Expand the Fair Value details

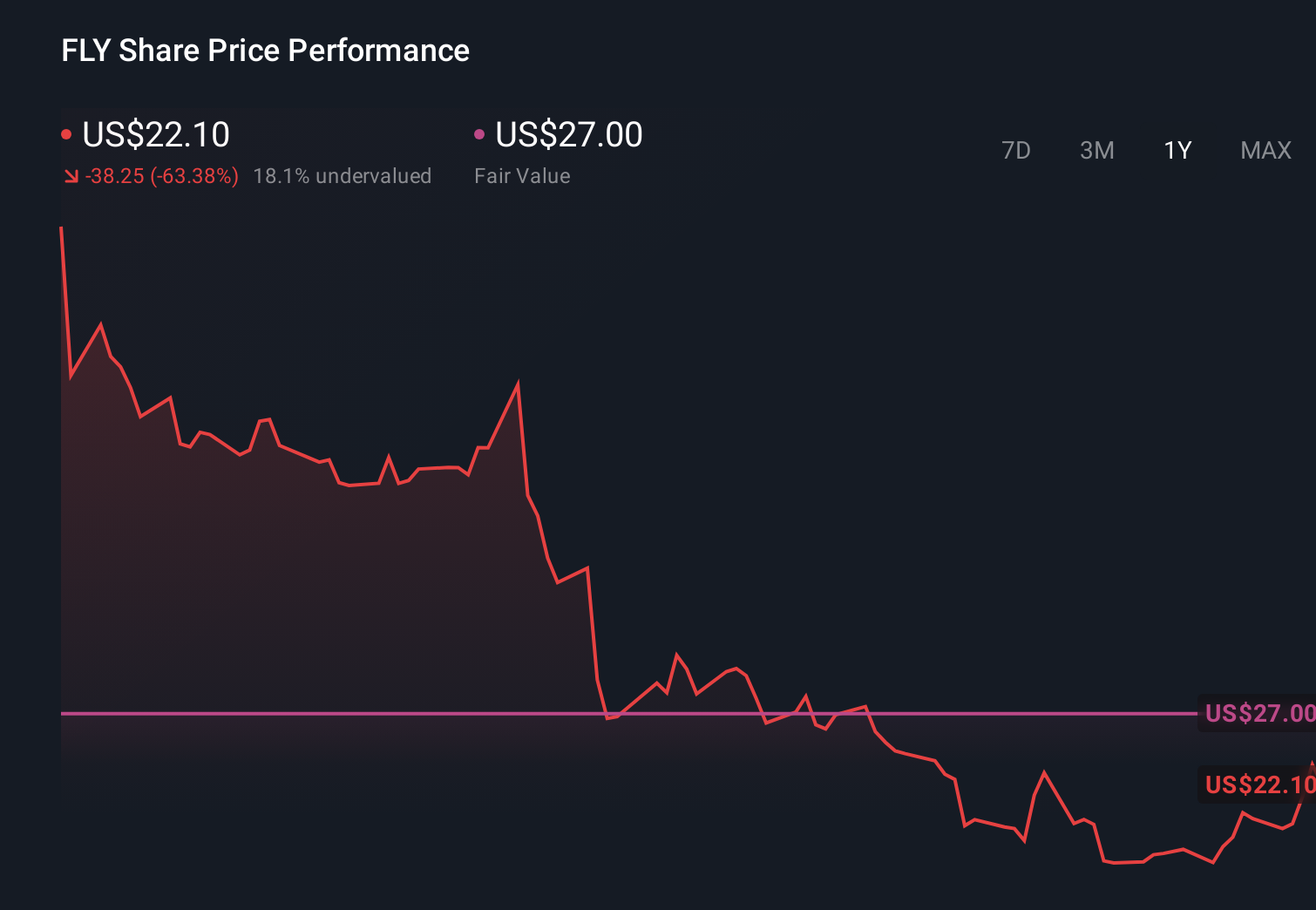click(x=522, y=176)
